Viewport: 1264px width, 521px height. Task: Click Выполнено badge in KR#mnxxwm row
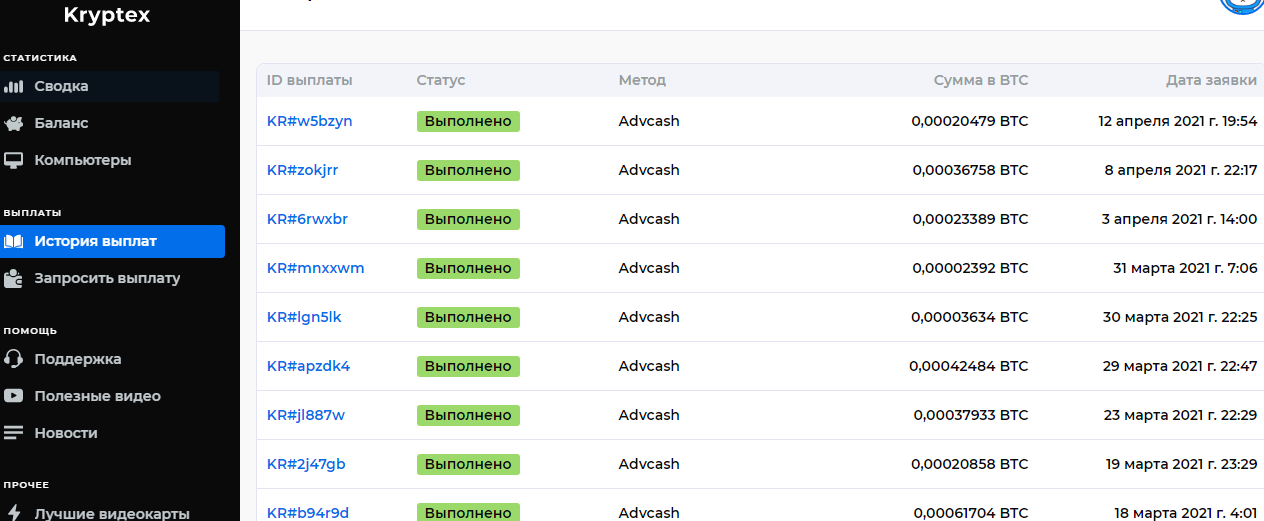pyautogui.click(x=468, y=268)
